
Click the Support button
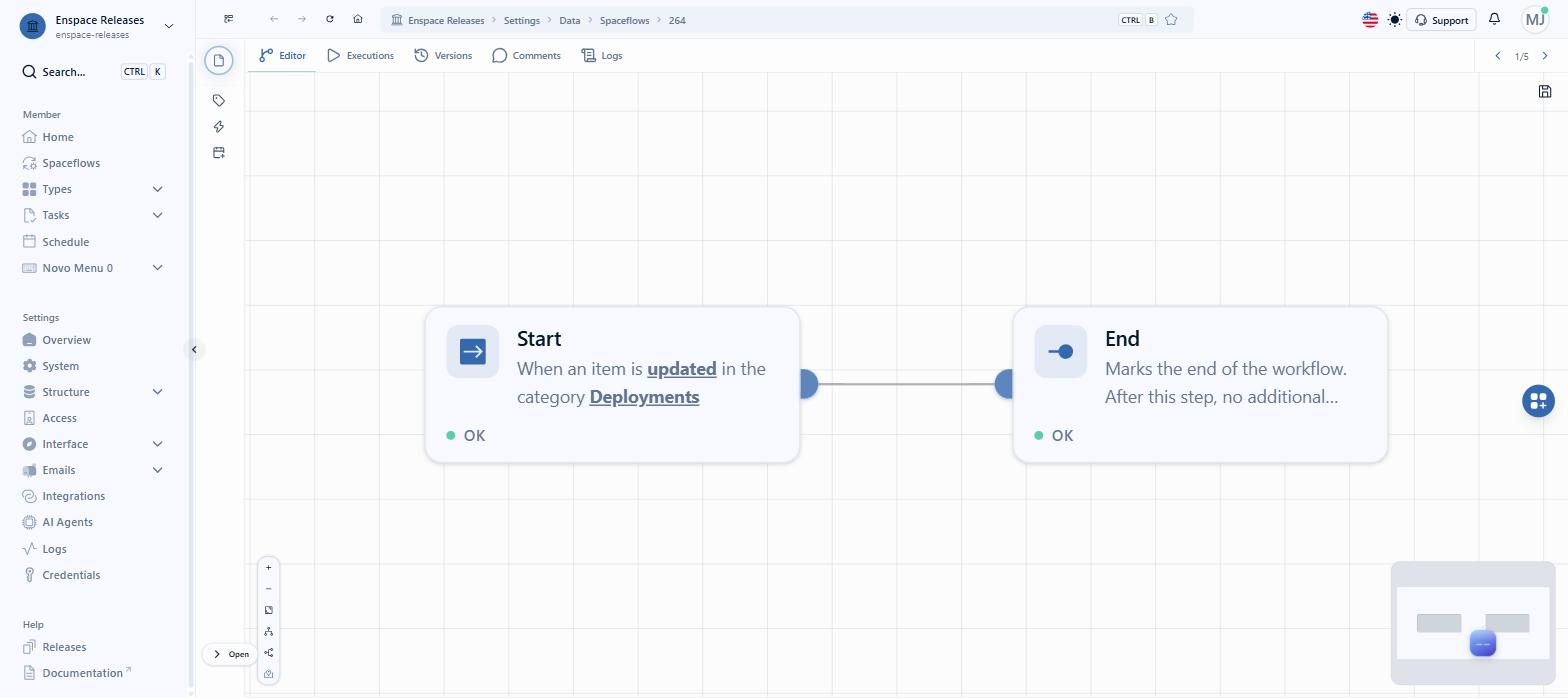coord(1441,19)
